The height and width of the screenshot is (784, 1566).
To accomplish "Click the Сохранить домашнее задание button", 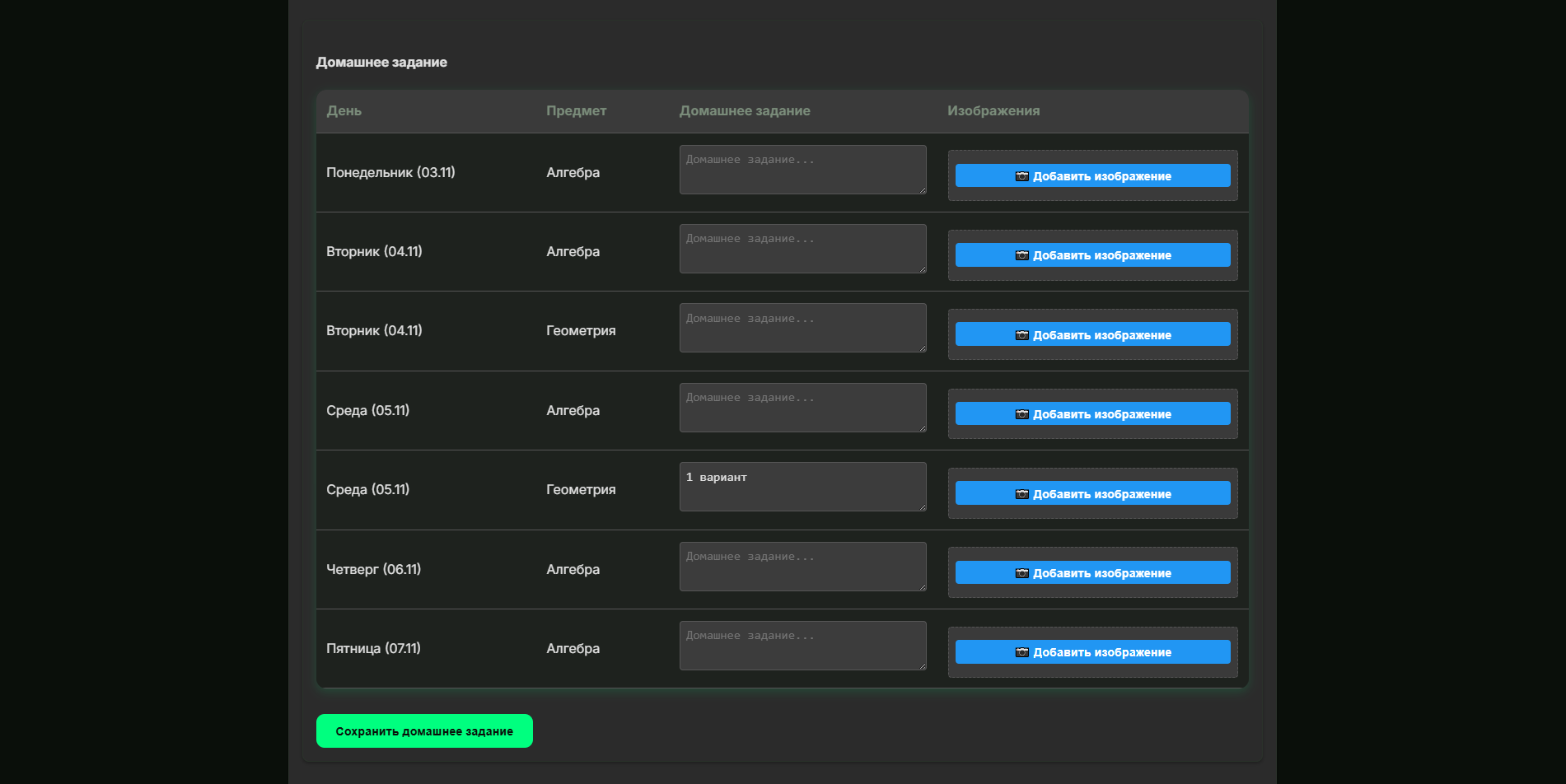I will coord(424,731).
